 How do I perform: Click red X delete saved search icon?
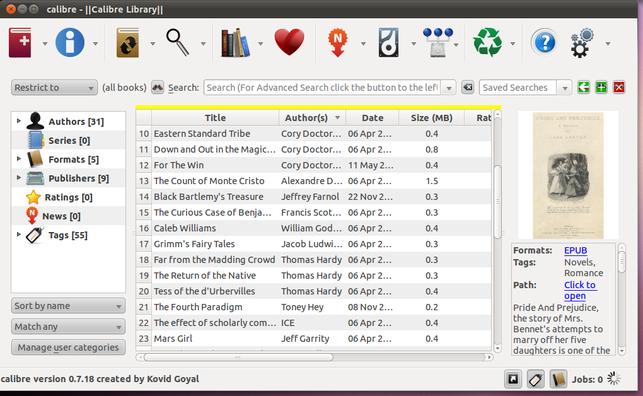(619, 87)
